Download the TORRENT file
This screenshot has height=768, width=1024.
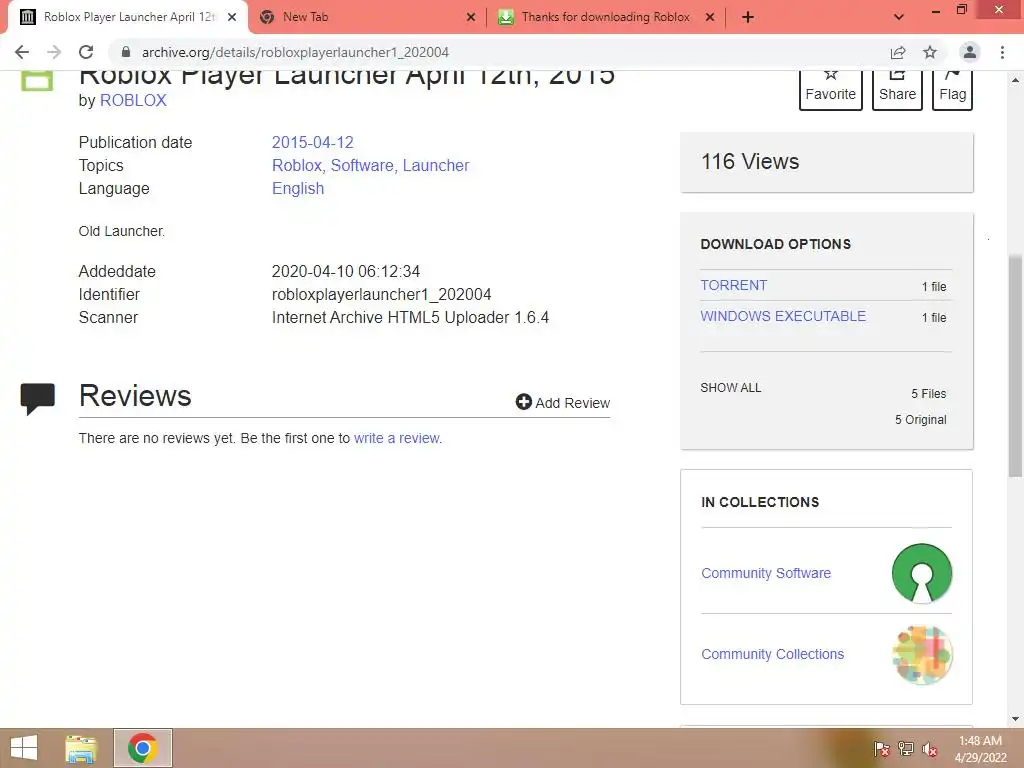[733, 285]
